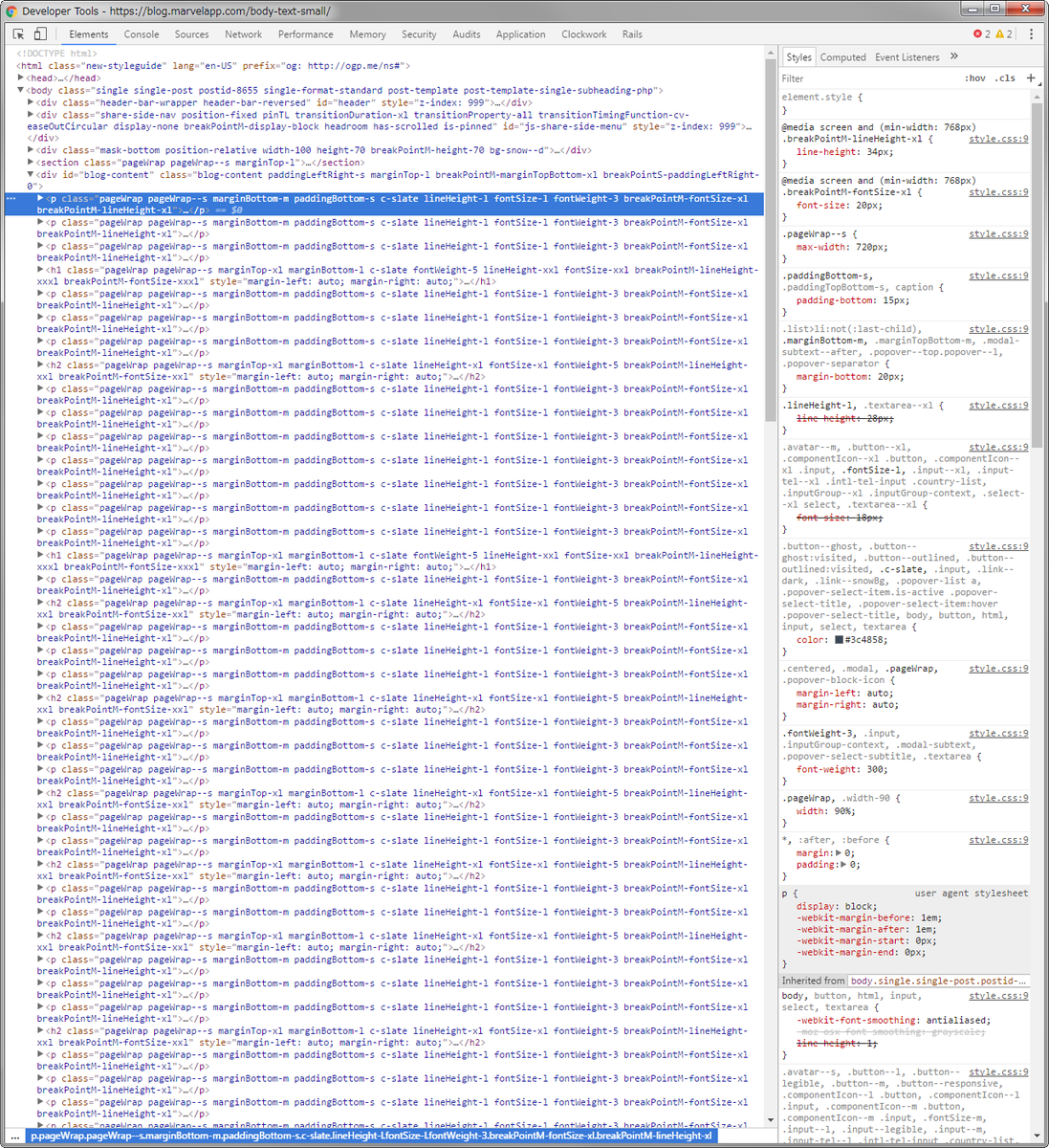Open the Sources tab

tap(191, 34)
